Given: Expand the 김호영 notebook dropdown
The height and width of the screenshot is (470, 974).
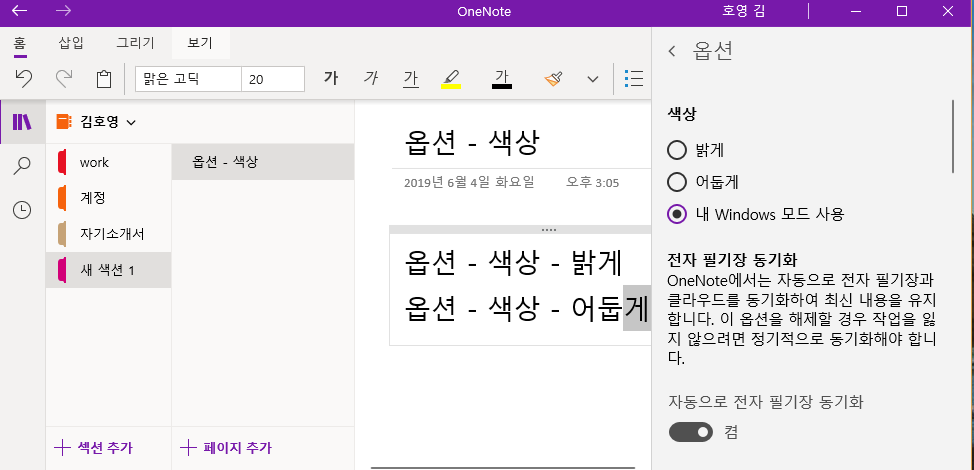Looking at the screenshot, I should click(131, 123).
